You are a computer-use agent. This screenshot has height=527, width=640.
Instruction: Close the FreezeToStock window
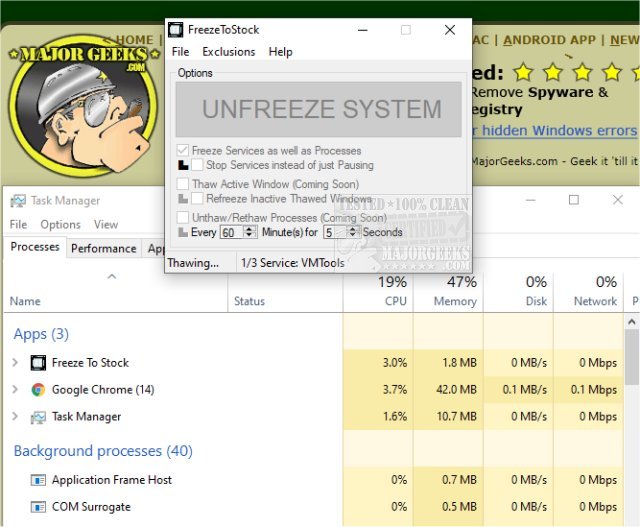[x=450, y=30]
